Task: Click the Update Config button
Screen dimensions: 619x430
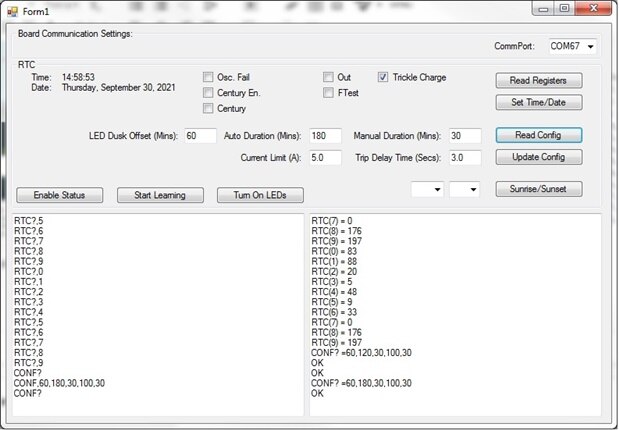Action: (x=538, y=157)
